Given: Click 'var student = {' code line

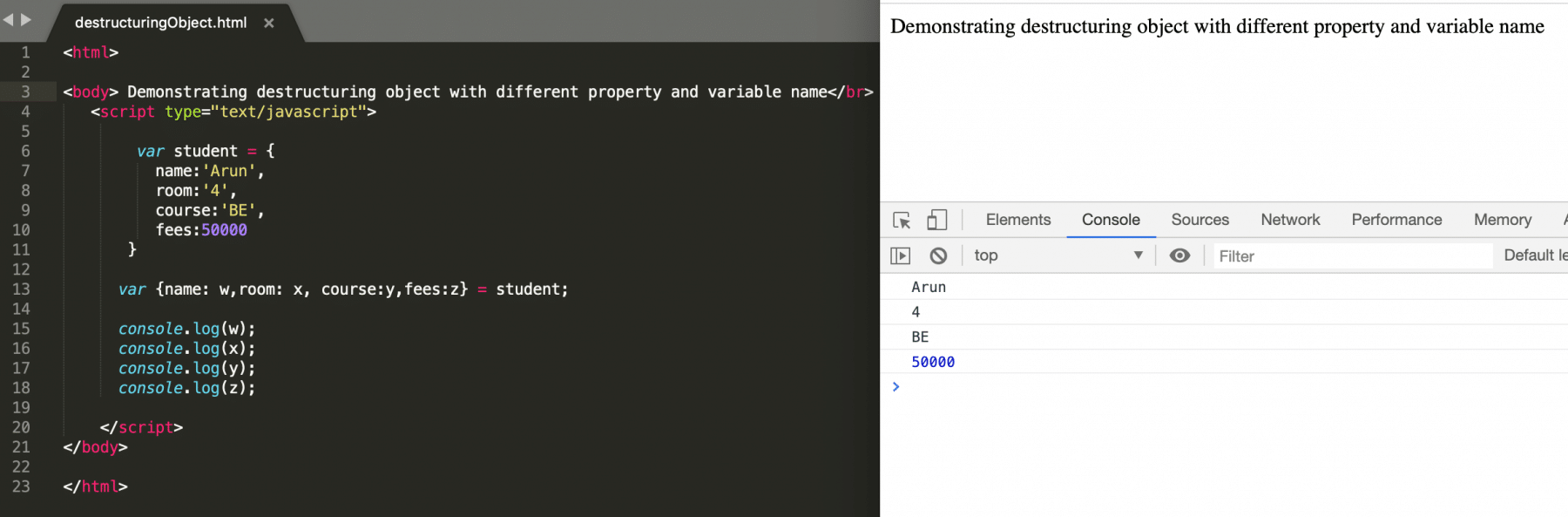Looking at the screenshot, I should tap(206, 151).
